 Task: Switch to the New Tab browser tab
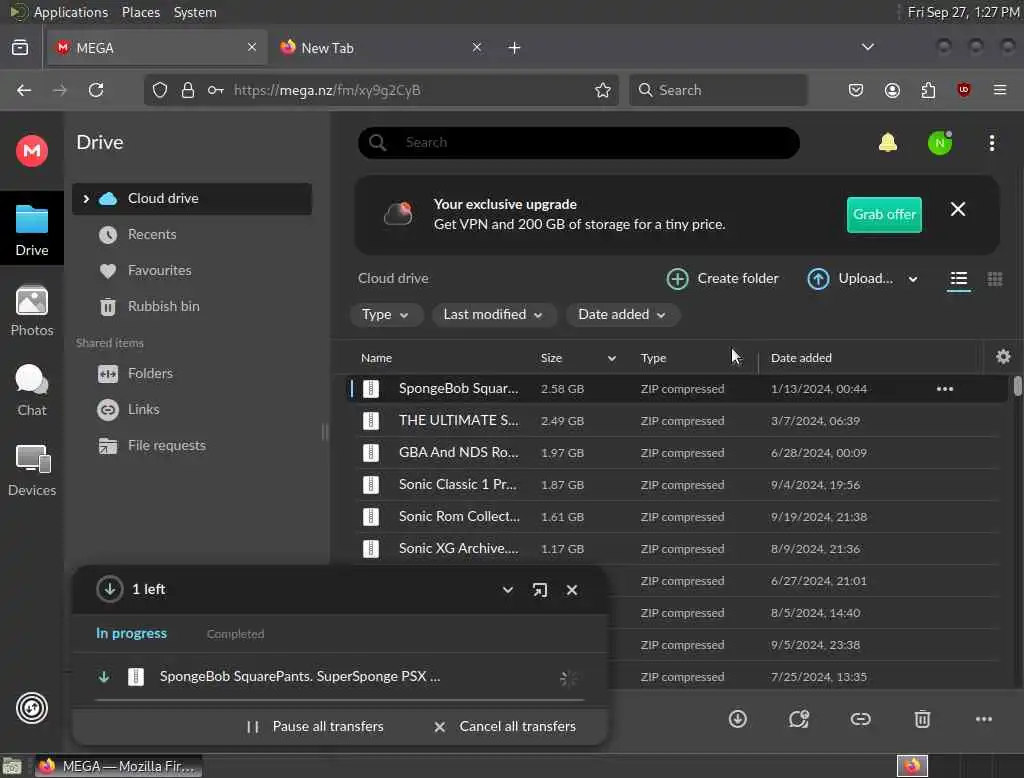pyautogui.click(x=382, y=48)
